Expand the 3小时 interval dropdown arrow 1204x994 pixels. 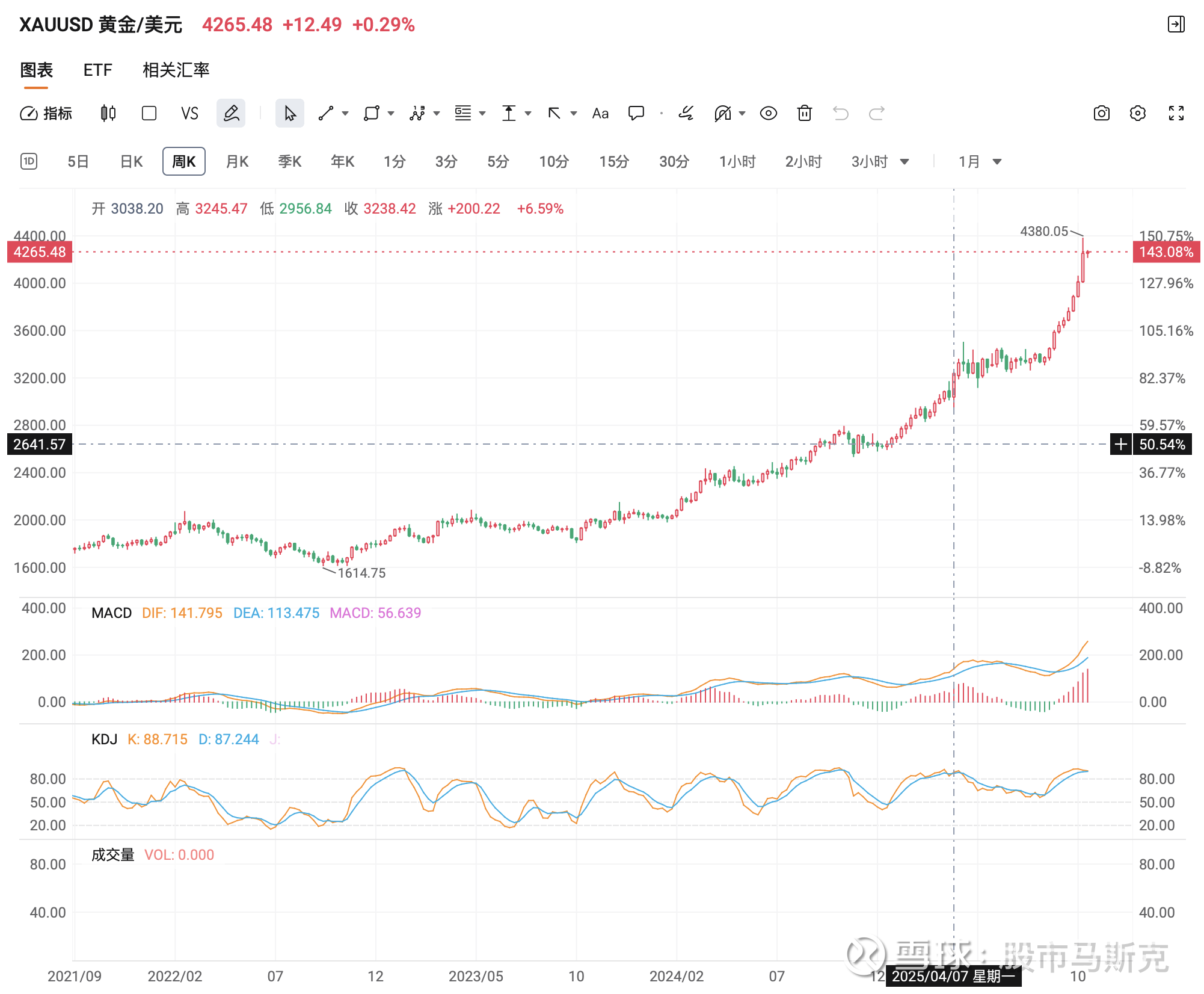[904, 161]
